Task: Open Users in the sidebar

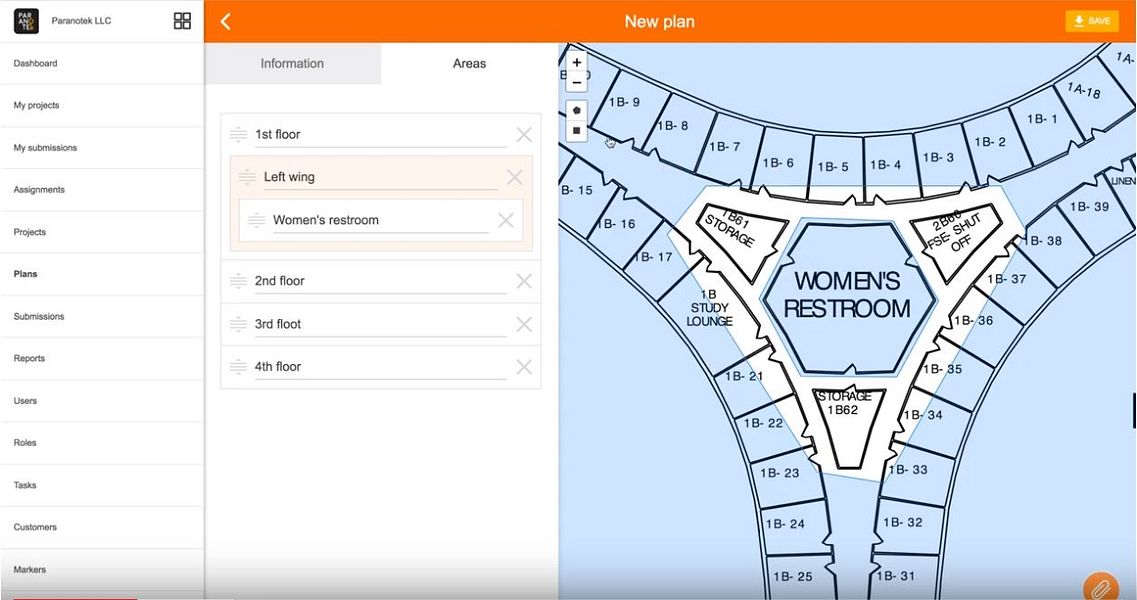Action: (102, 400)
